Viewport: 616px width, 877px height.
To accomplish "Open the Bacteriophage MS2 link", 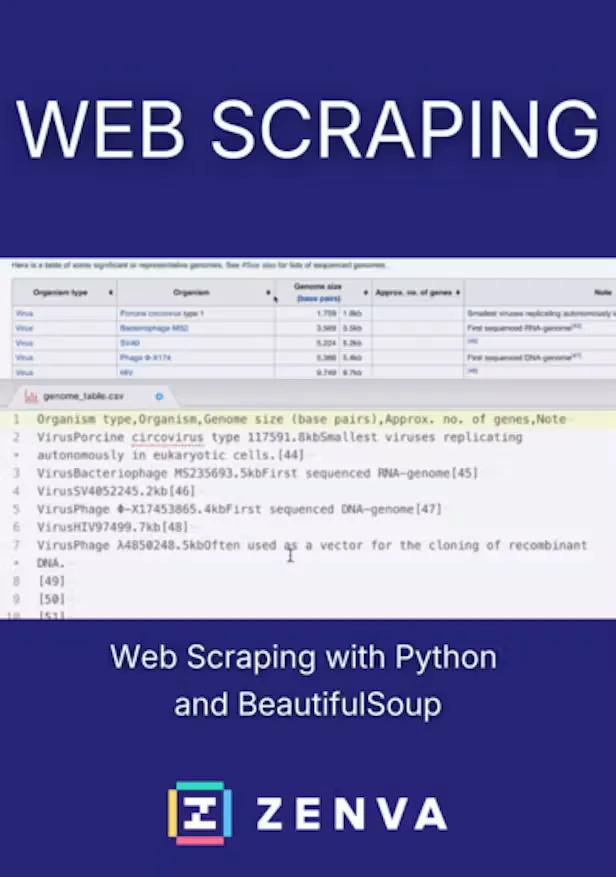I will [x=154, y=328].
